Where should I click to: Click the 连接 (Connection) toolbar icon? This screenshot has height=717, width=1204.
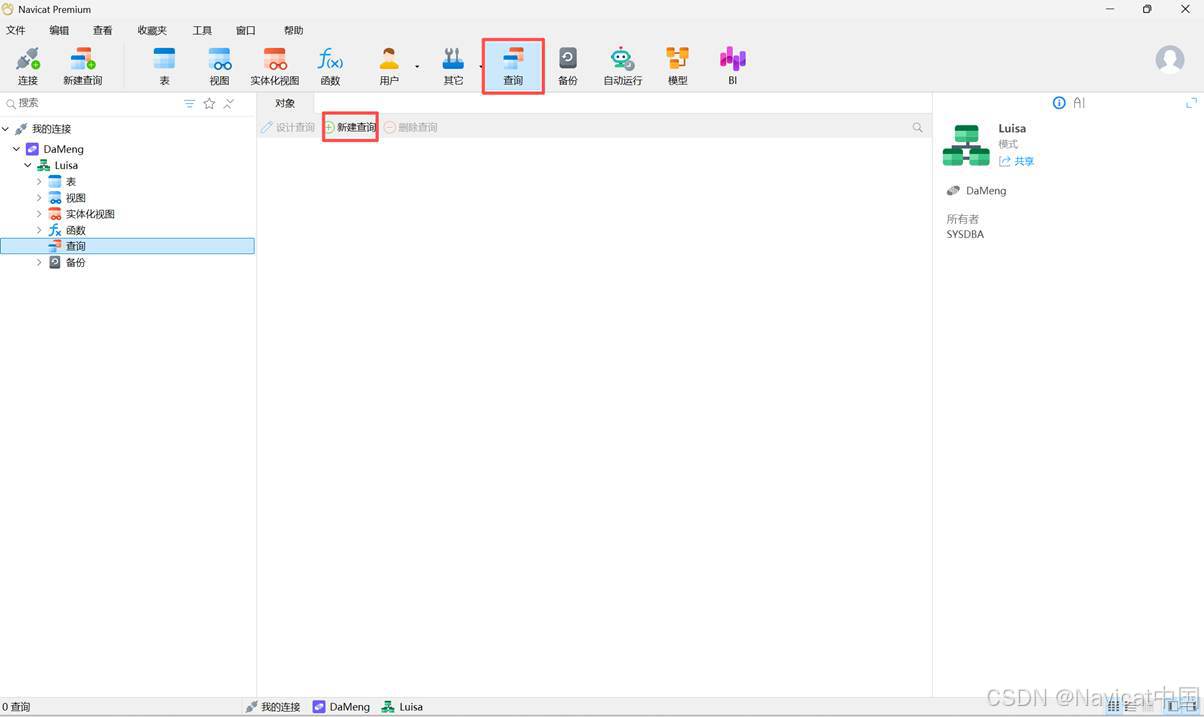(x=27, y=66)
